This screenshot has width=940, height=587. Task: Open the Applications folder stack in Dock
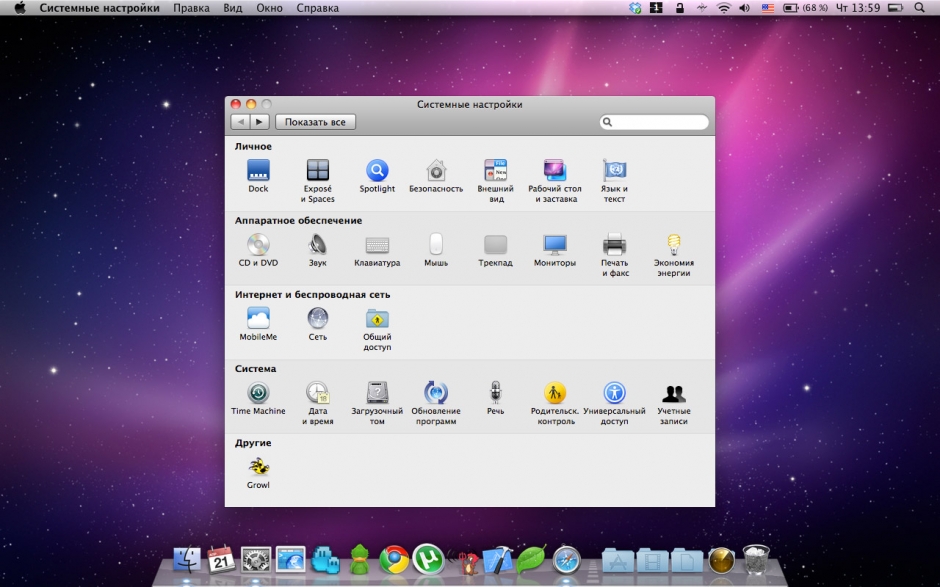pos(618,561)
